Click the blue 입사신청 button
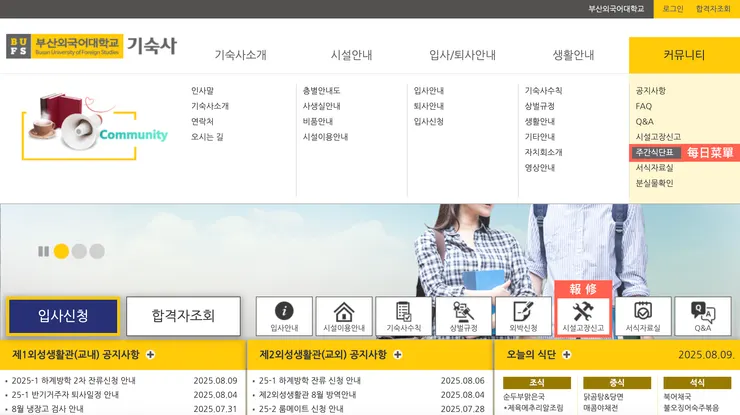The width and height of the screenshot is (740, 415). pyautogui.click(x=63, y=316)
